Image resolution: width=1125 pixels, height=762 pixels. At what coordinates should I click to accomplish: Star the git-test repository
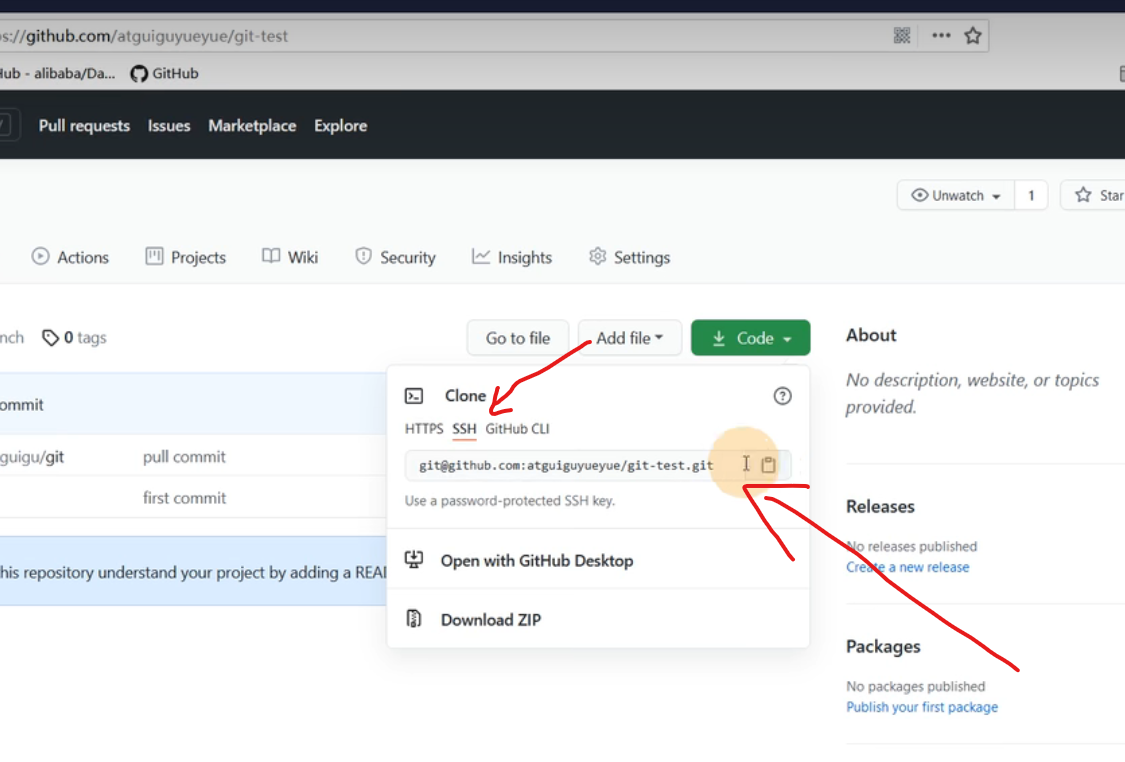[1095, 196]
